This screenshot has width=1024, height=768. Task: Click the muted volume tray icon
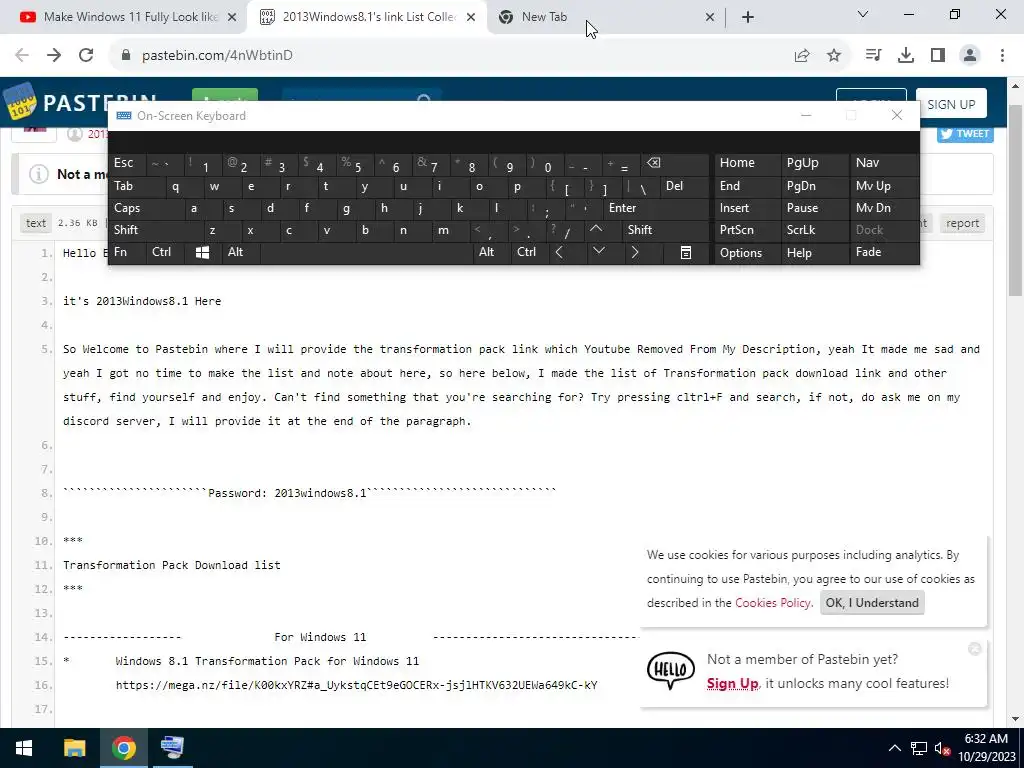[942, 748]
